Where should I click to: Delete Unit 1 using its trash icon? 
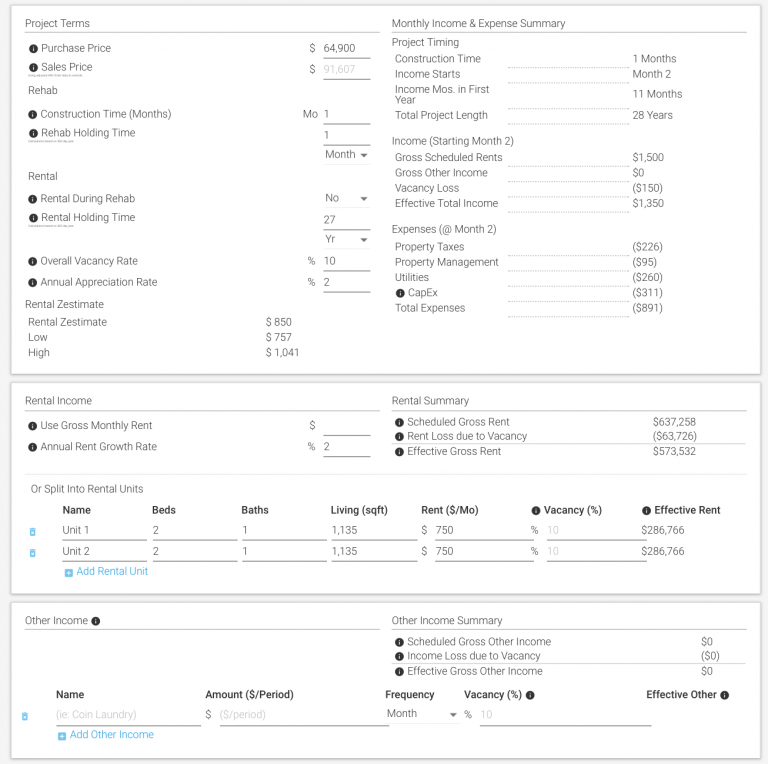(32, 532)
